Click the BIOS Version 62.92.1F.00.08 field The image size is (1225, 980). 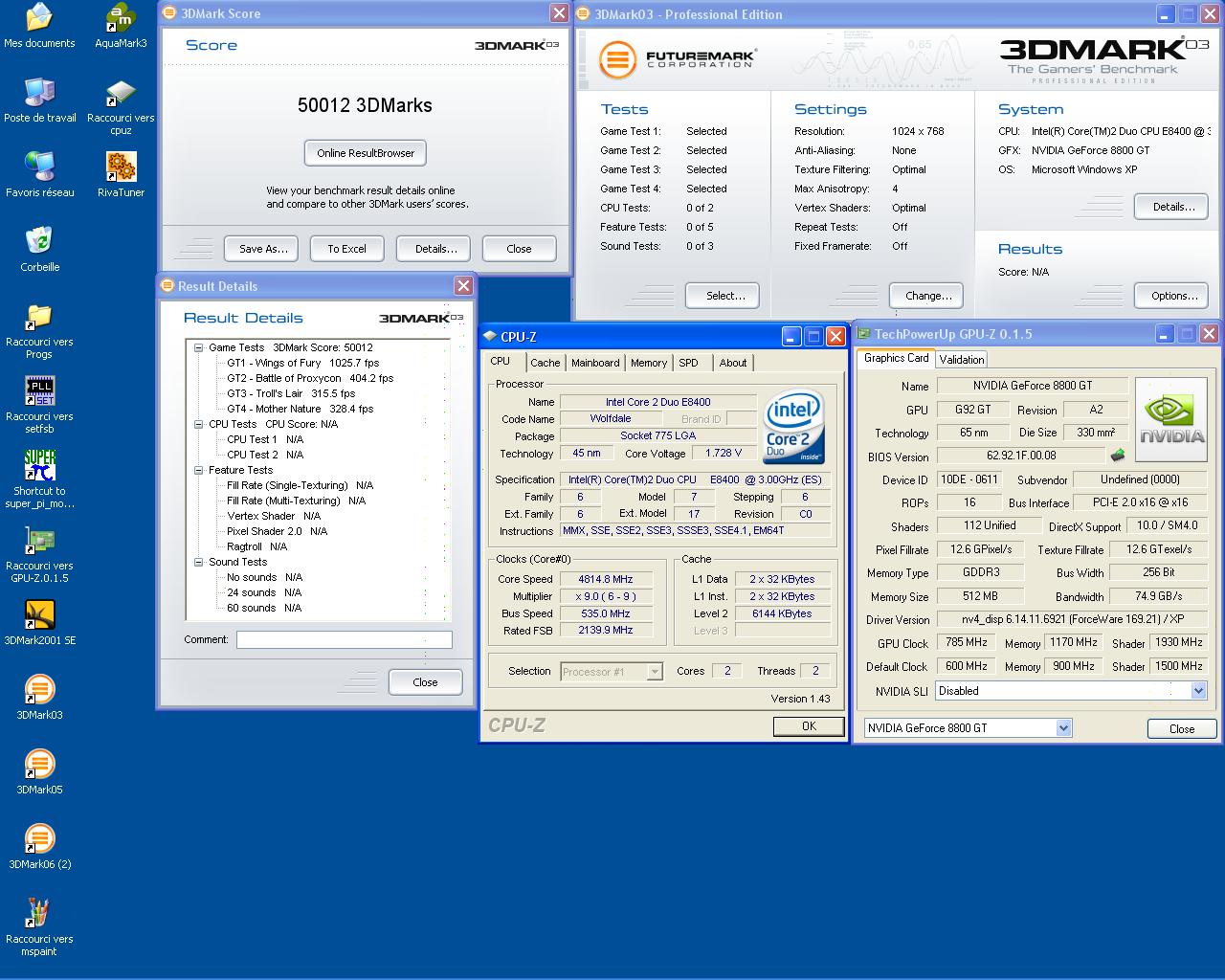(1021, 457)
